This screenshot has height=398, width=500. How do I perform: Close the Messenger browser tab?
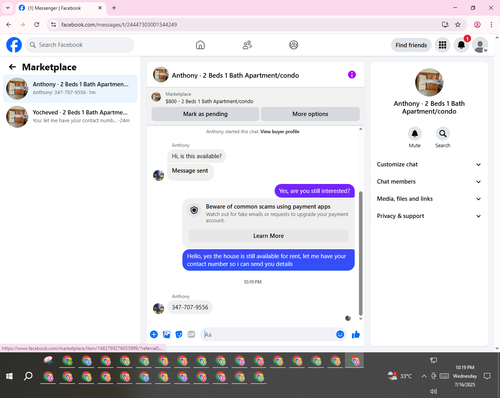(x=100, y=8)
